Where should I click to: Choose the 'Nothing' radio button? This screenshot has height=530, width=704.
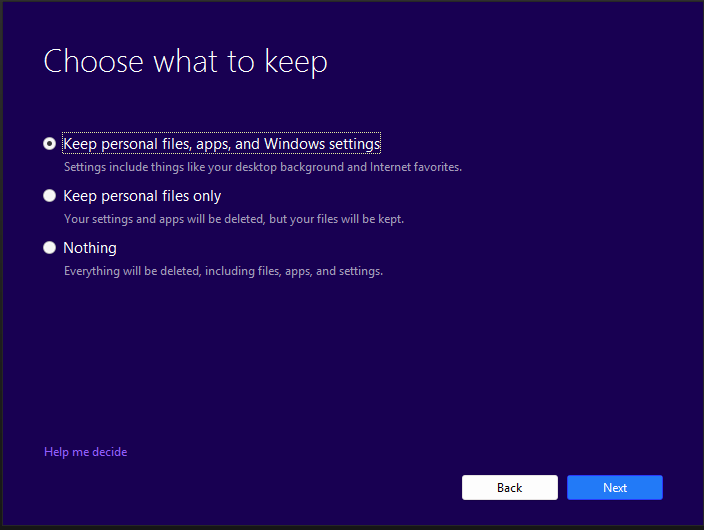tap(49, 248)
